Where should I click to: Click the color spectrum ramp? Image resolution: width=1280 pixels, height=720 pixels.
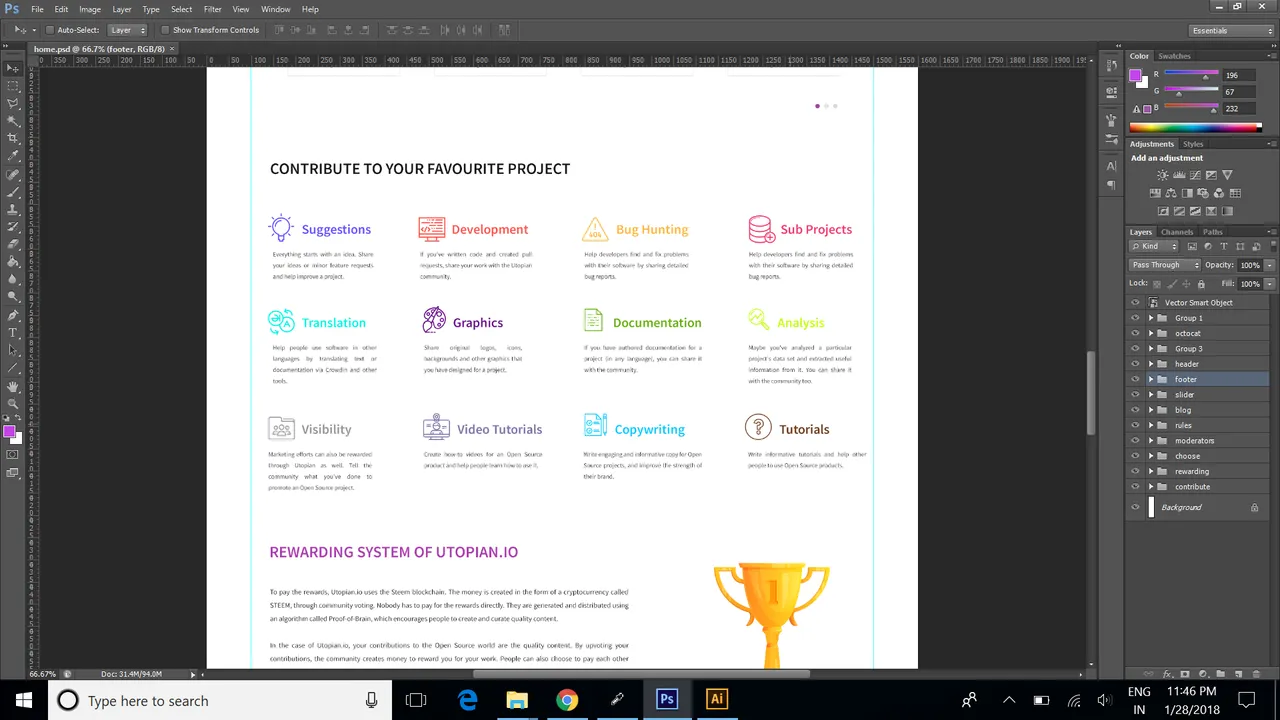[x=1195, y=127]
